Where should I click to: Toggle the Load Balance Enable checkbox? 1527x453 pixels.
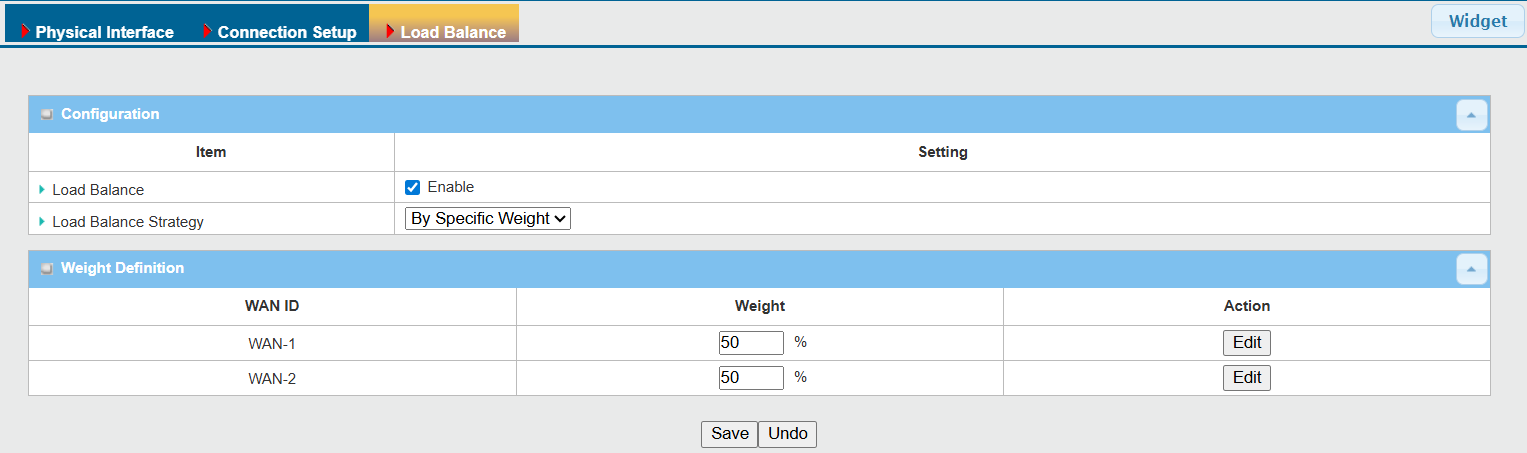(x=412, y=187)
